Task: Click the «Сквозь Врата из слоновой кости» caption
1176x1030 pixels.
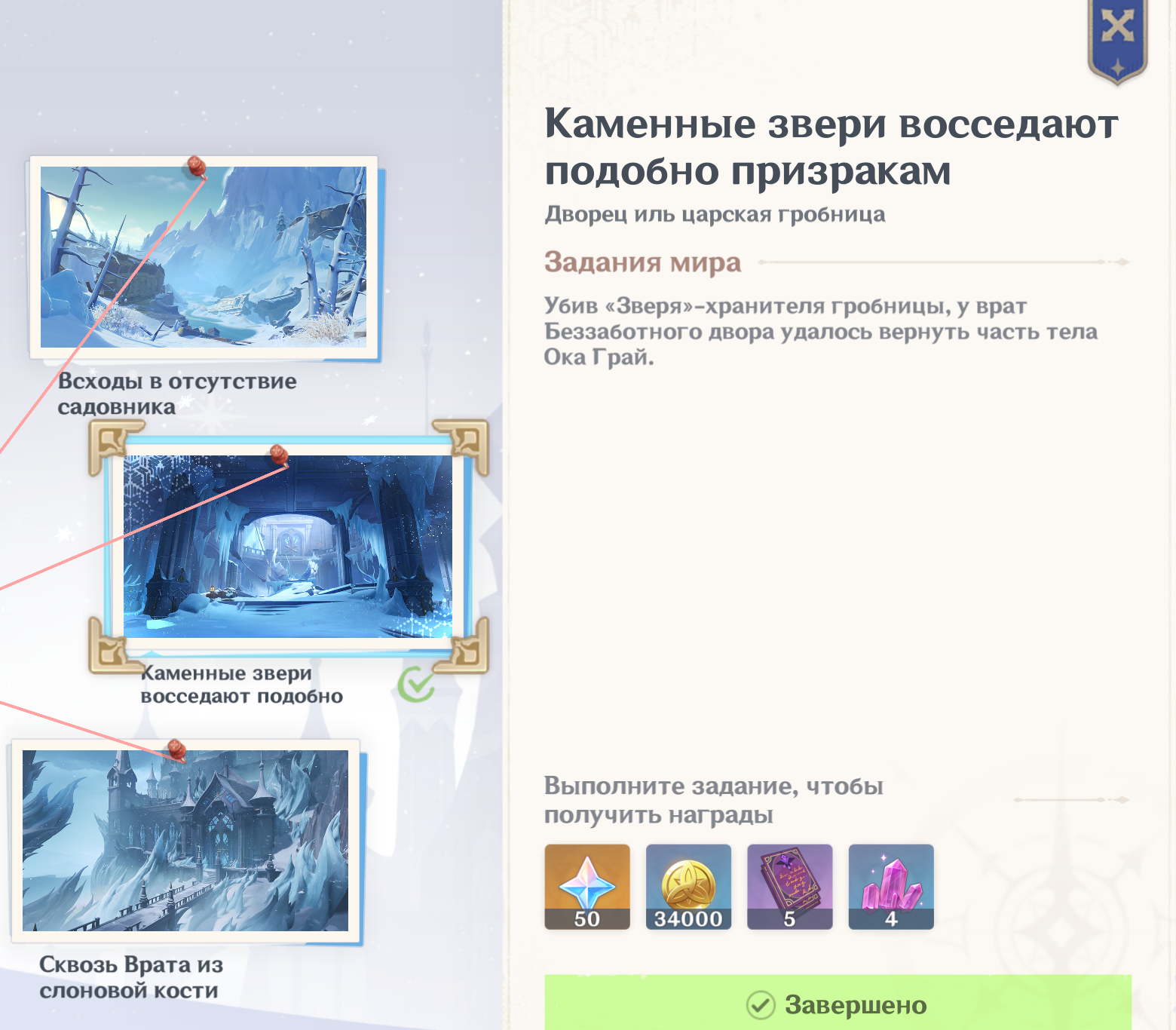Action: point(131,977)
